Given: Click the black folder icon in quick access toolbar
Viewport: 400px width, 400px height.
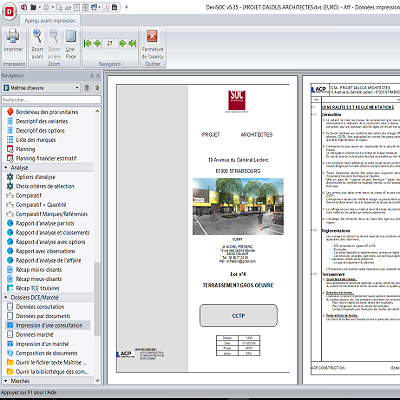Looking at the screenshot, I should click(33, 7).
